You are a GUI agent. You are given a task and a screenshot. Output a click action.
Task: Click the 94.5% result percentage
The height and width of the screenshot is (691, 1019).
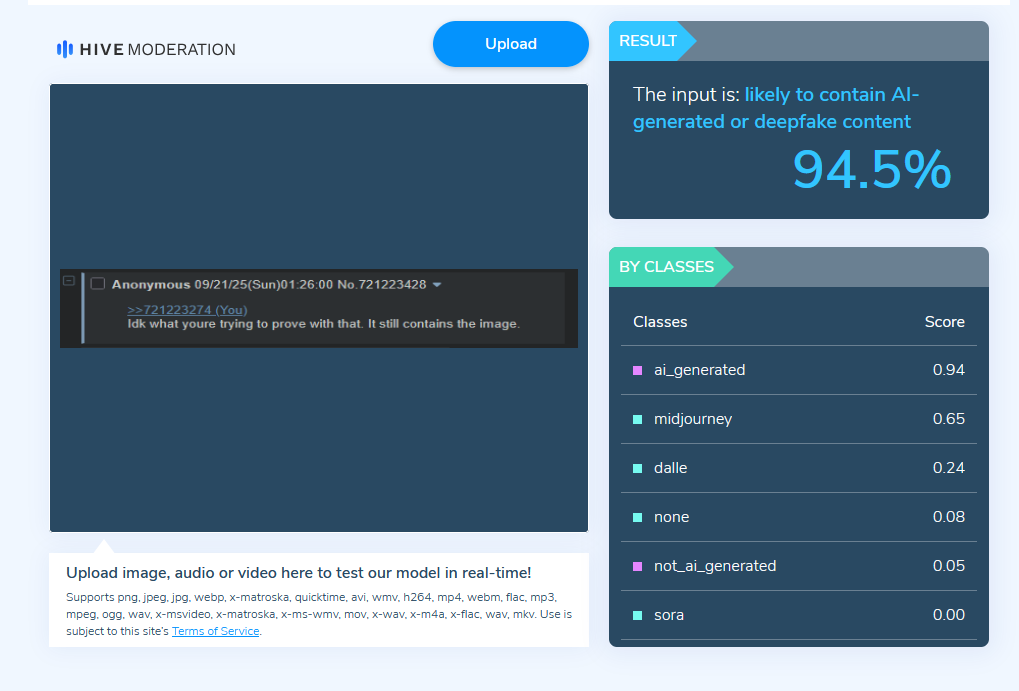click(x=871, y=170)
